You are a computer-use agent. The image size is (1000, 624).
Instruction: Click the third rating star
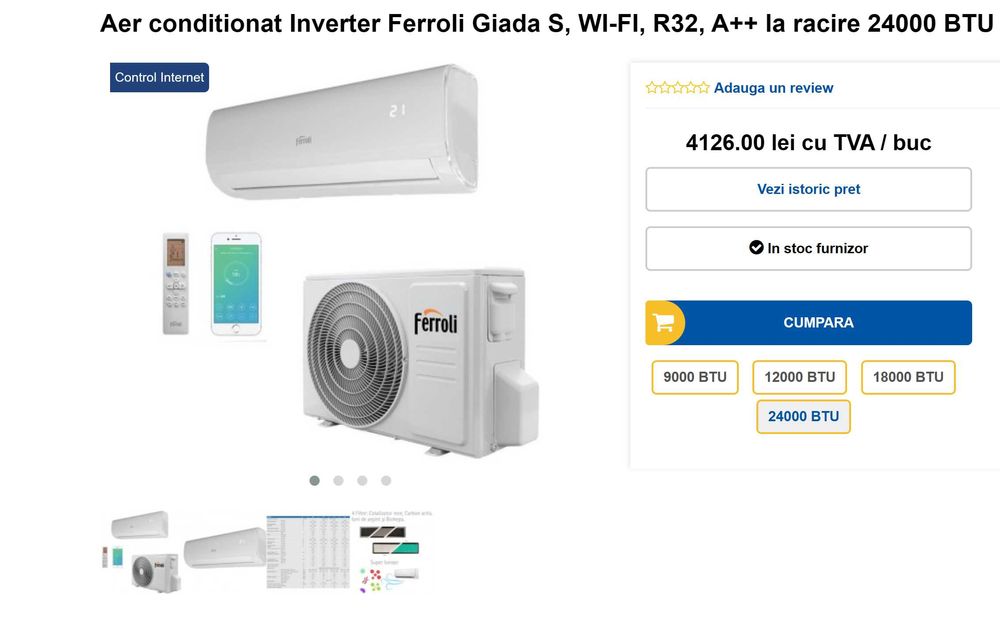click(678, 88)
